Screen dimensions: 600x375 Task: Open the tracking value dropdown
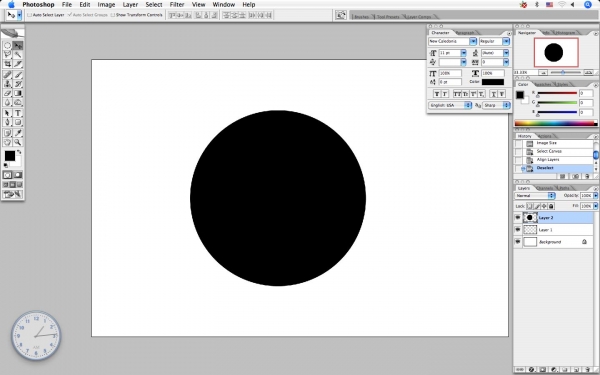(506, 62)
